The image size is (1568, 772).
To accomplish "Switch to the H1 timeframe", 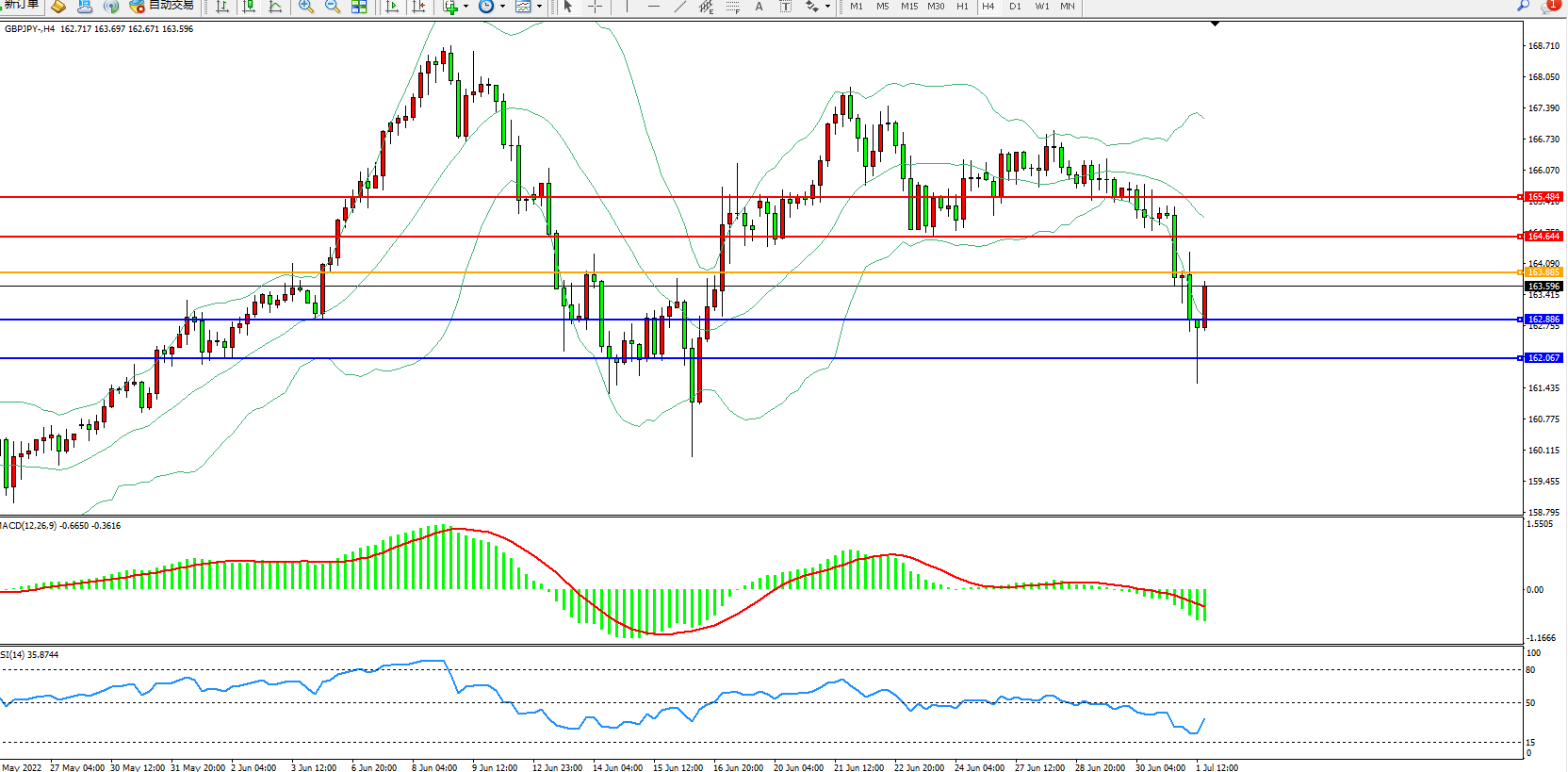I will [x=962, y=7].
